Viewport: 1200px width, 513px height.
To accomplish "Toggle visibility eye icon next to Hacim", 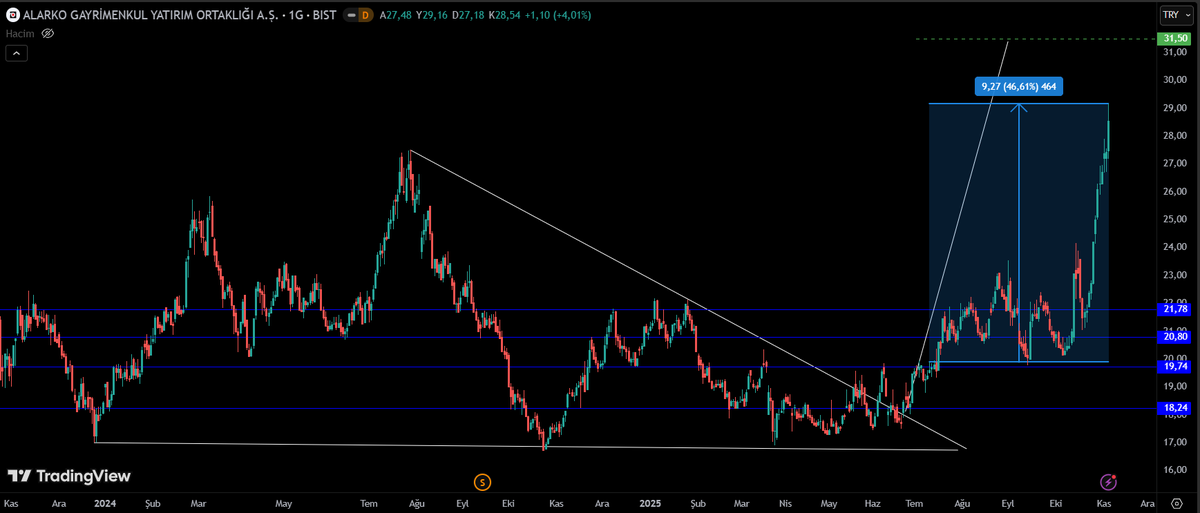I will tap(48, 33).
